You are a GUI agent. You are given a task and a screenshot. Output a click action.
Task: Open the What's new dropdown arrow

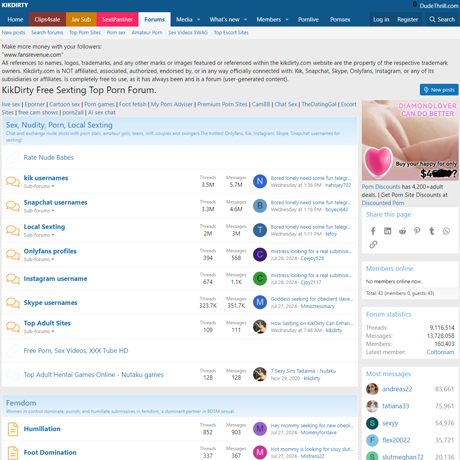point(246,20)
